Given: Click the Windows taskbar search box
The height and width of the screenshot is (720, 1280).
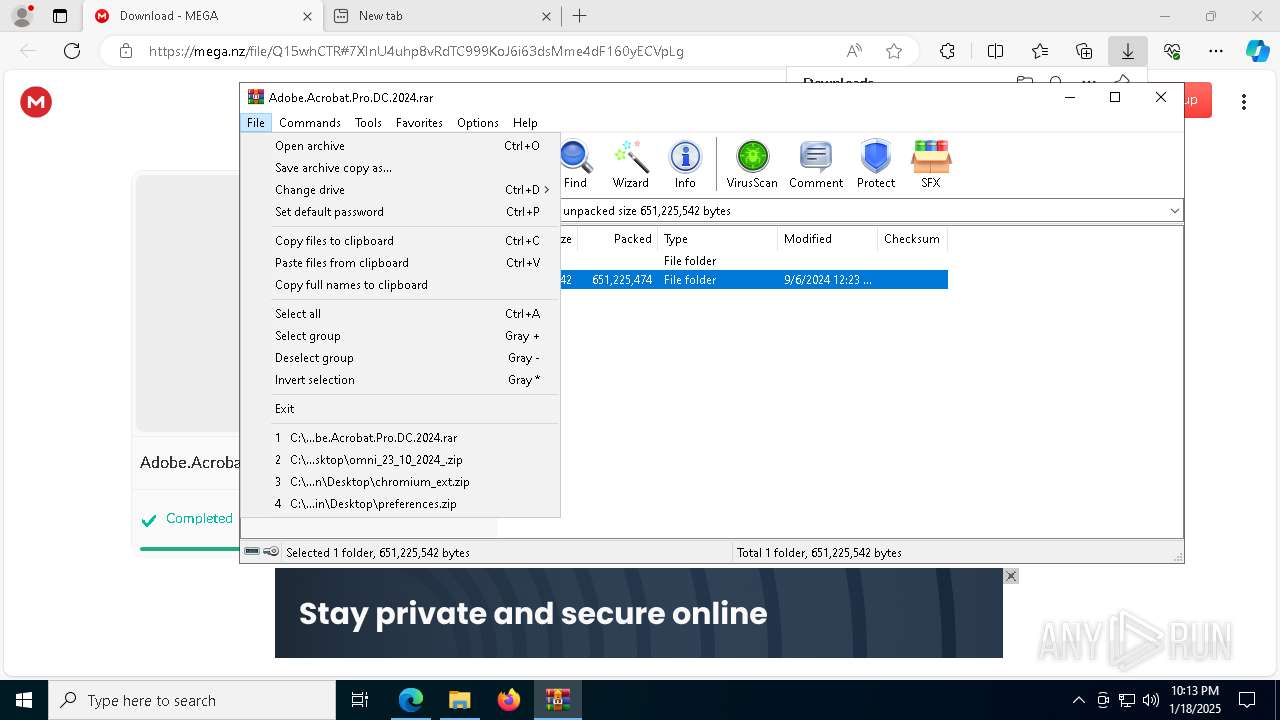Looking at the screenshot, I should 192,700.
